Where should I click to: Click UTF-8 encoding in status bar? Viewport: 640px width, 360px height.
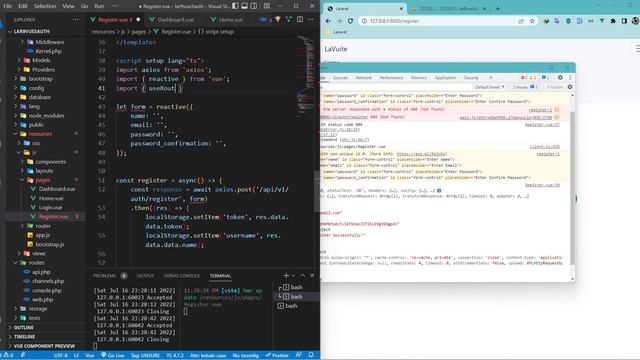[60, 356]
